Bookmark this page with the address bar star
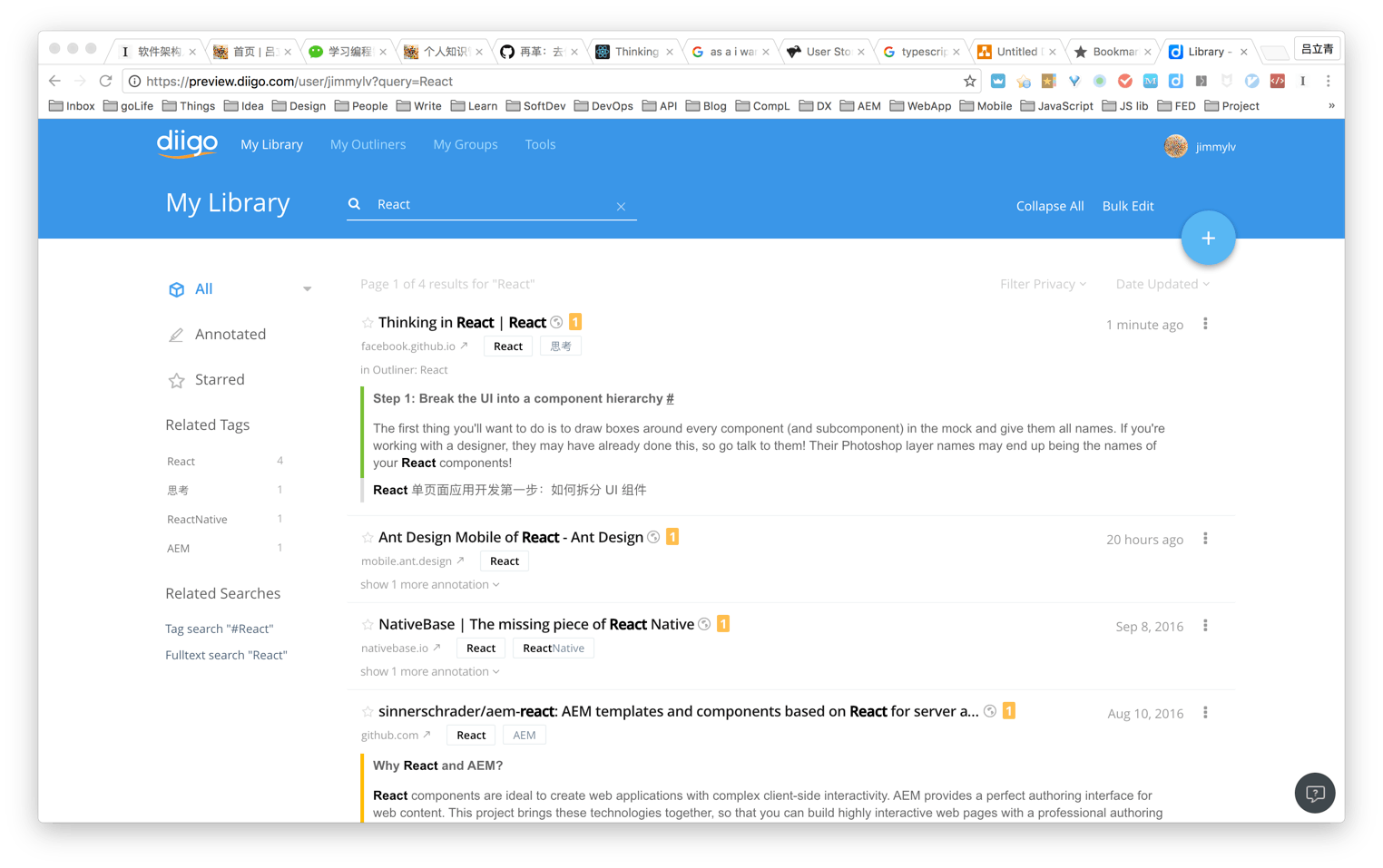Screen dimensions: 1383x868 coord(970,81)
